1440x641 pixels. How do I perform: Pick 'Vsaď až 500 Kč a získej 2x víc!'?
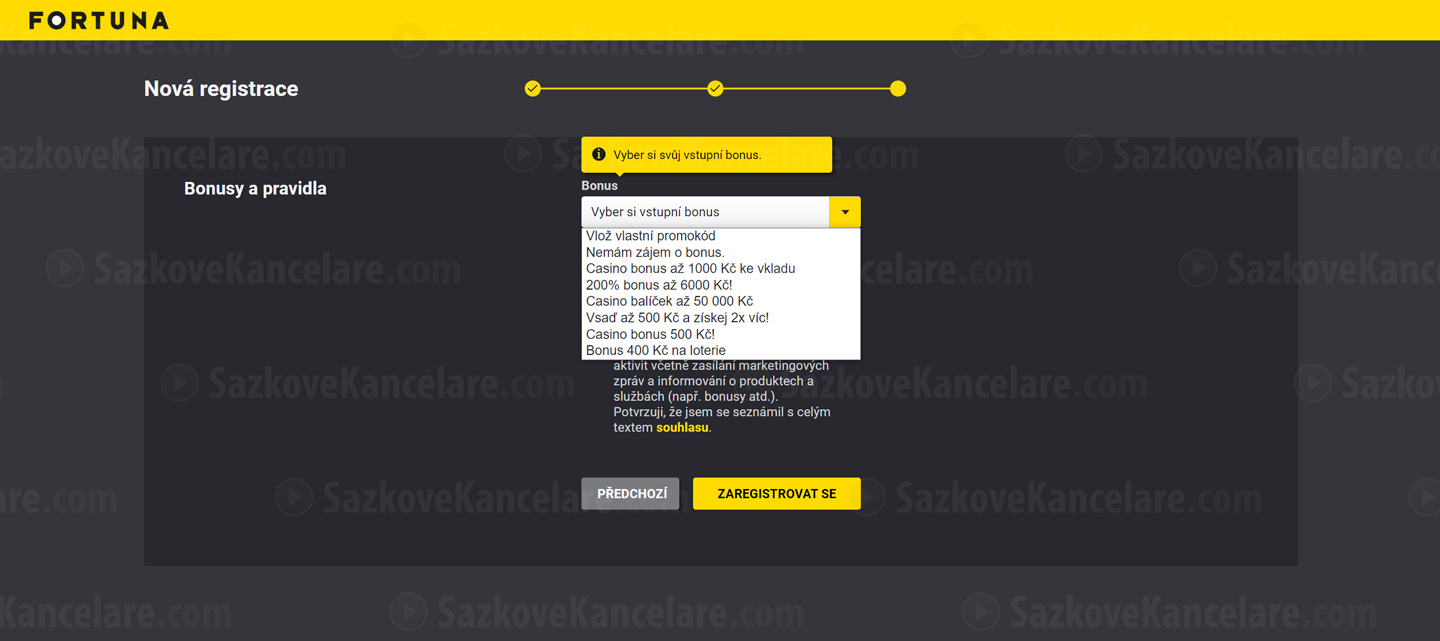(721, 317)
